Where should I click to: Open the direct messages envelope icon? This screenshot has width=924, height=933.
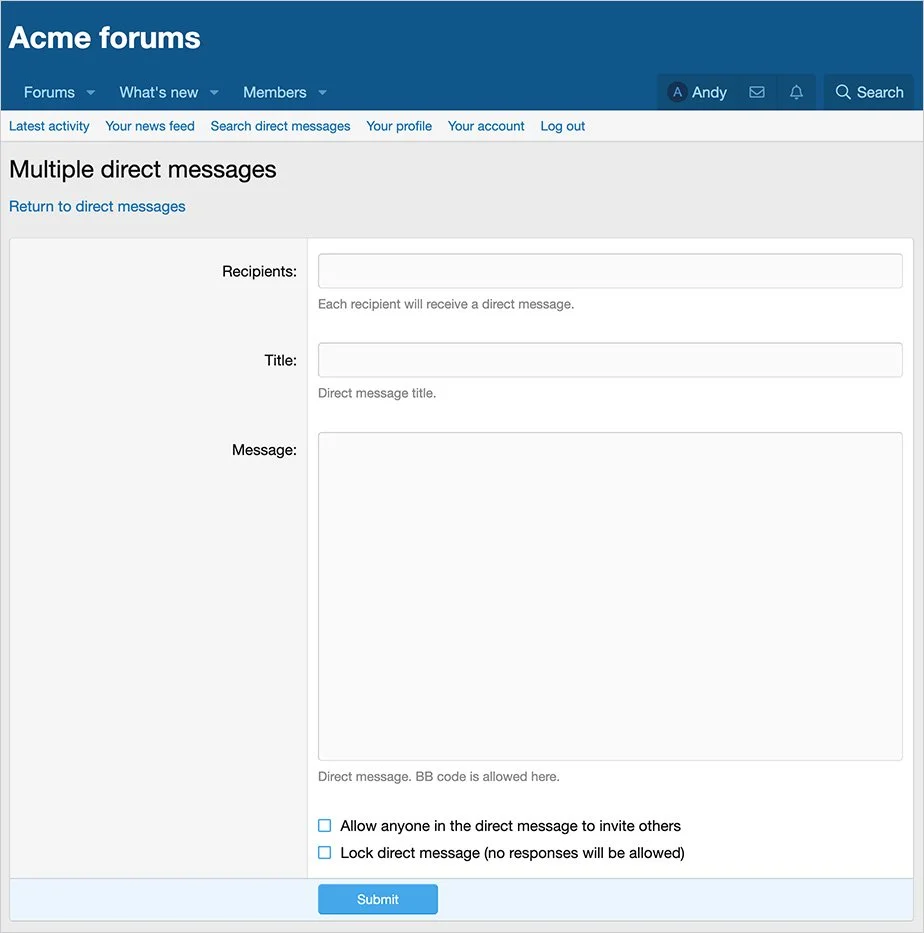757,92
